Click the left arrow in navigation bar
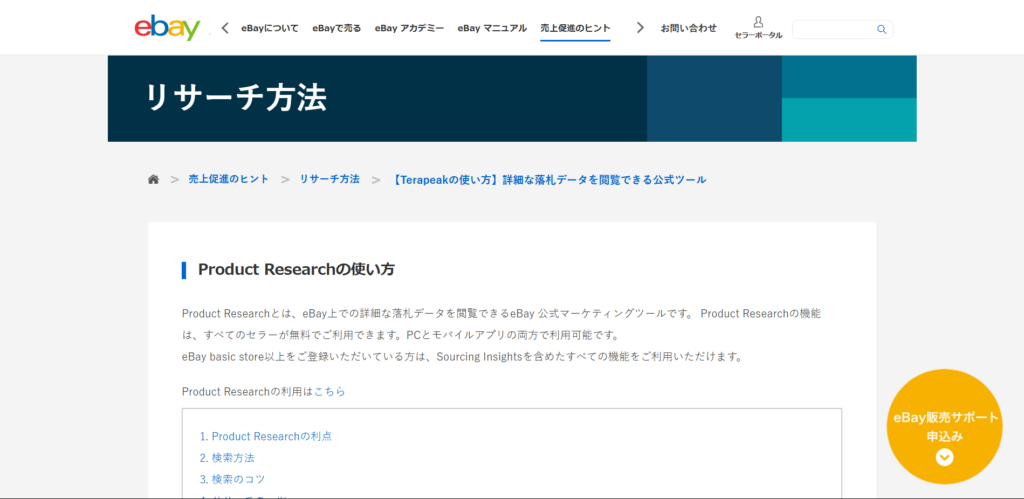1024x499 pixels. pyautogui.click(x=225, y=28)
